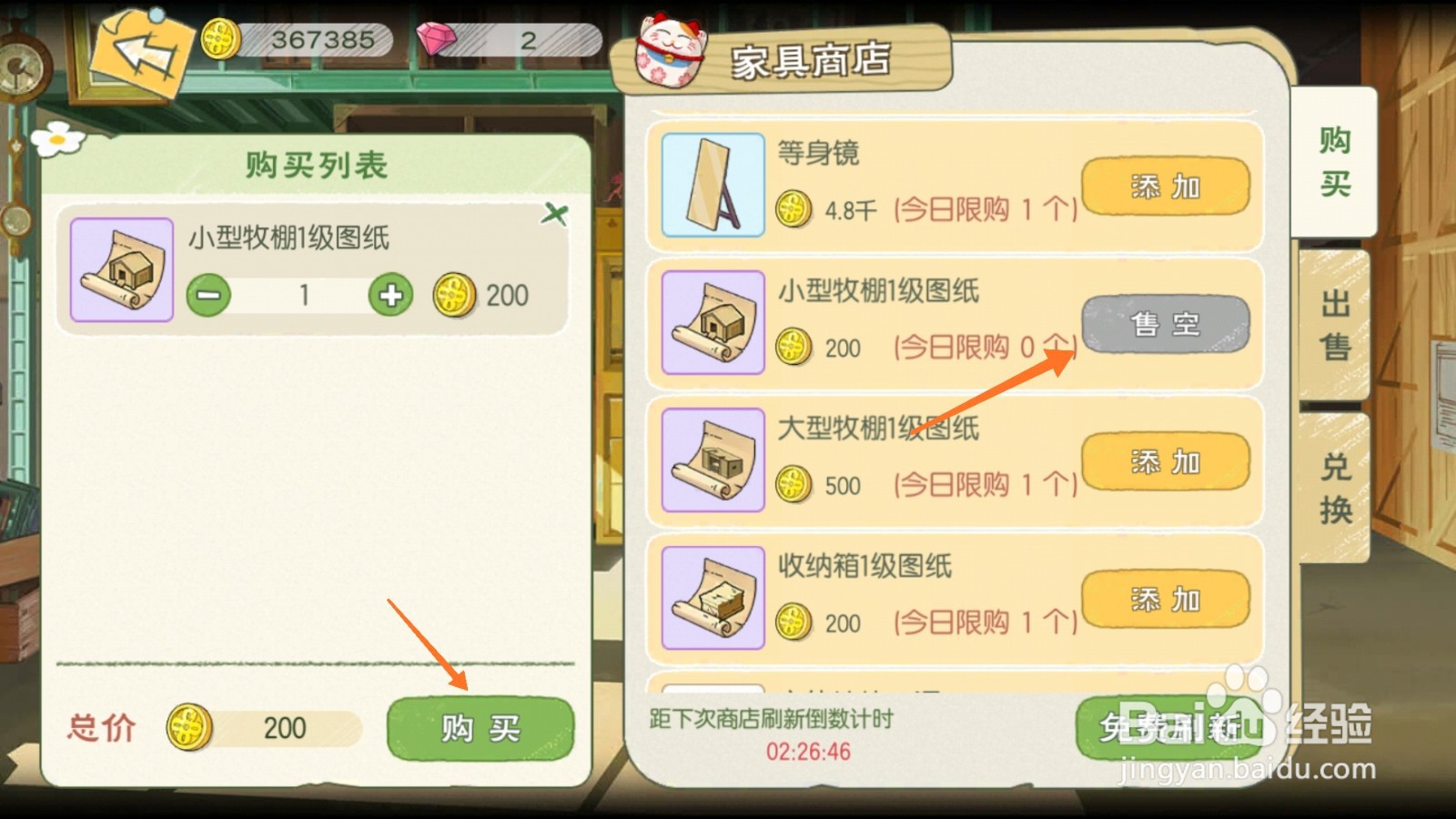Tap the back arrow sticky note
The height and width of the screenshot is (819, 1456).
(x=143, y=53)
